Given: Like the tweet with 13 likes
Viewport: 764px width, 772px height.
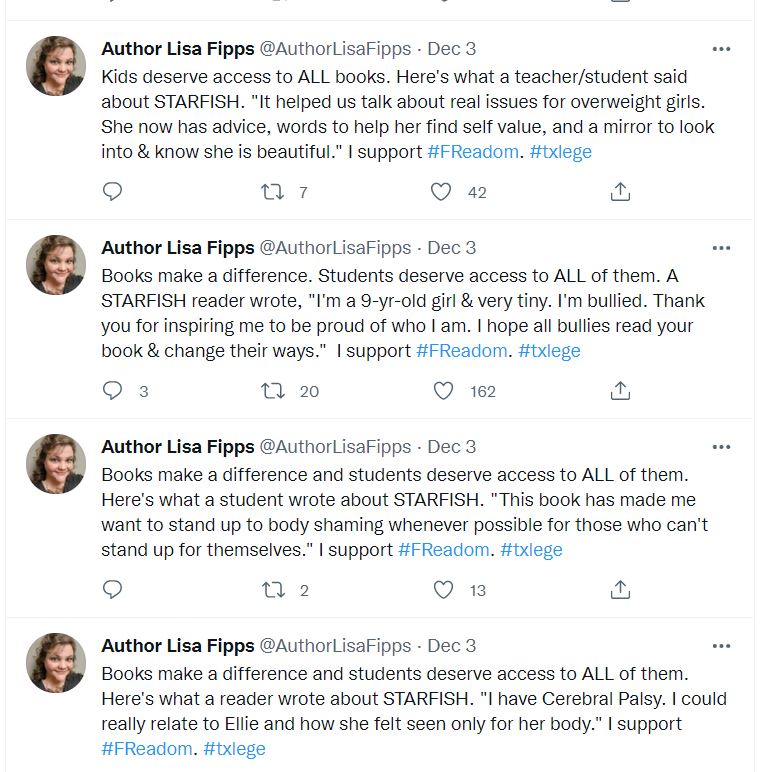Looking at the screenshot, I should point(443,589).
